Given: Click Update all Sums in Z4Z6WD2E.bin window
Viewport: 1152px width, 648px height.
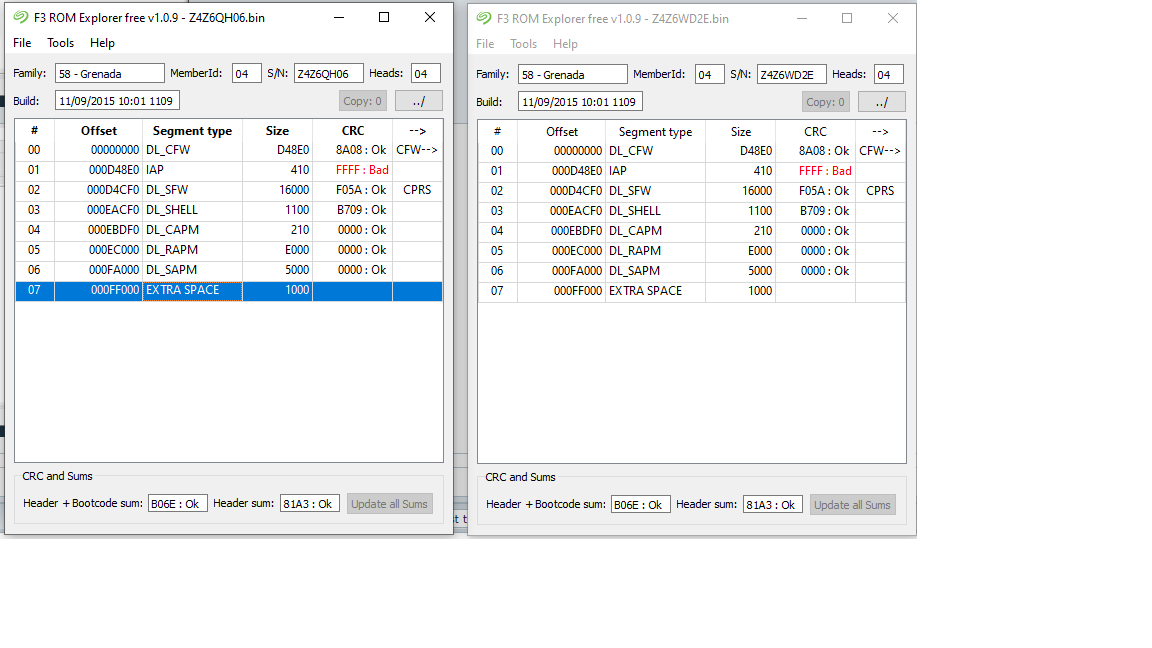Looking at the screenshot, I should [852, 505].
